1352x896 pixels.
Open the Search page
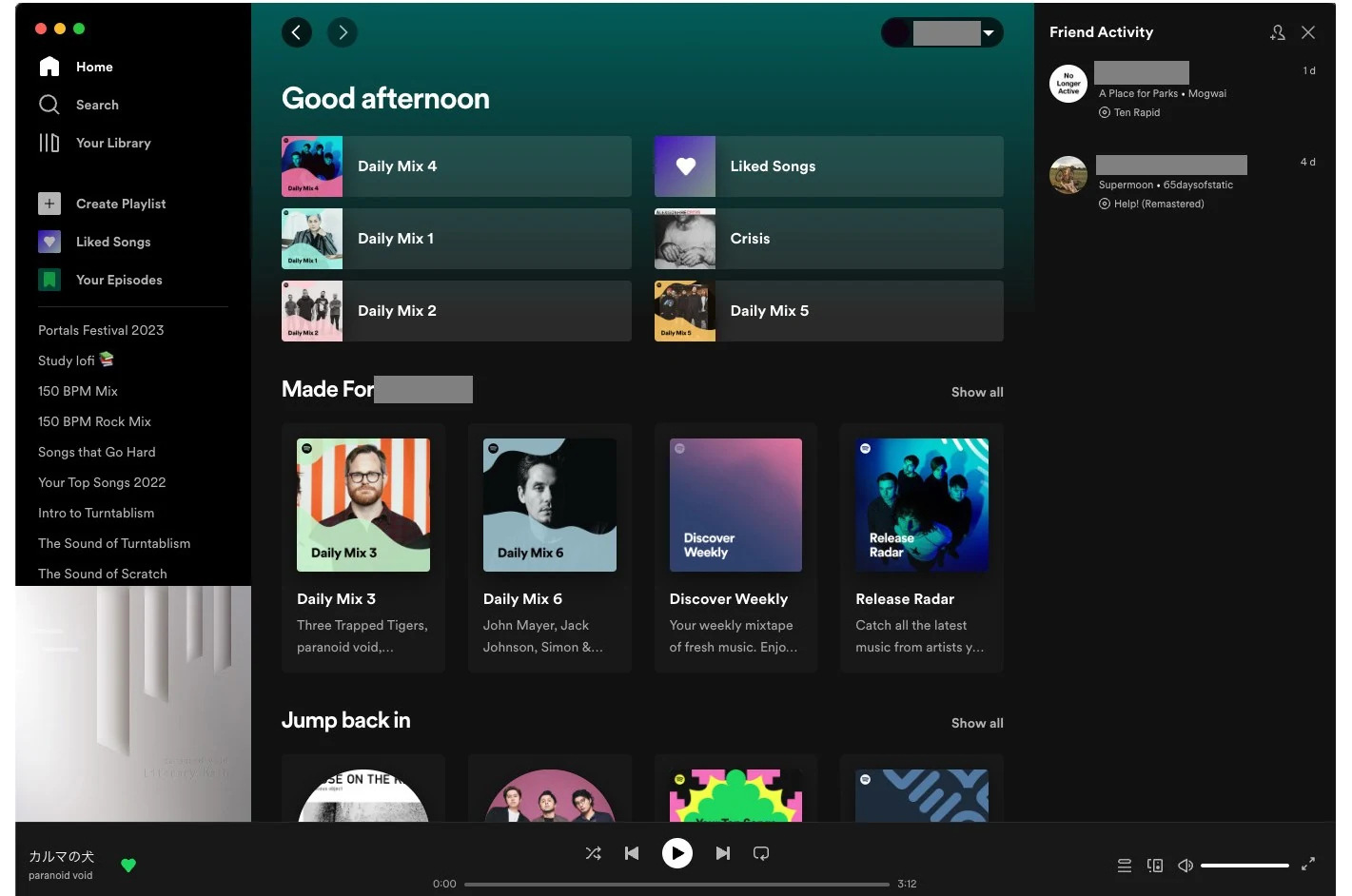coord(78,105)
